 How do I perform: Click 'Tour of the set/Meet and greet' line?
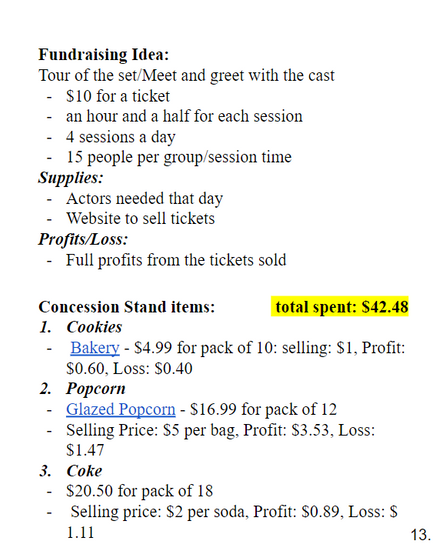point(187,76)
